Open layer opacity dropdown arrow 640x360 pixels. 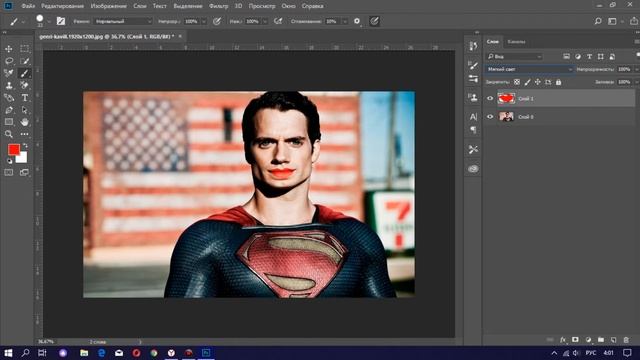[x=636, y=69]
